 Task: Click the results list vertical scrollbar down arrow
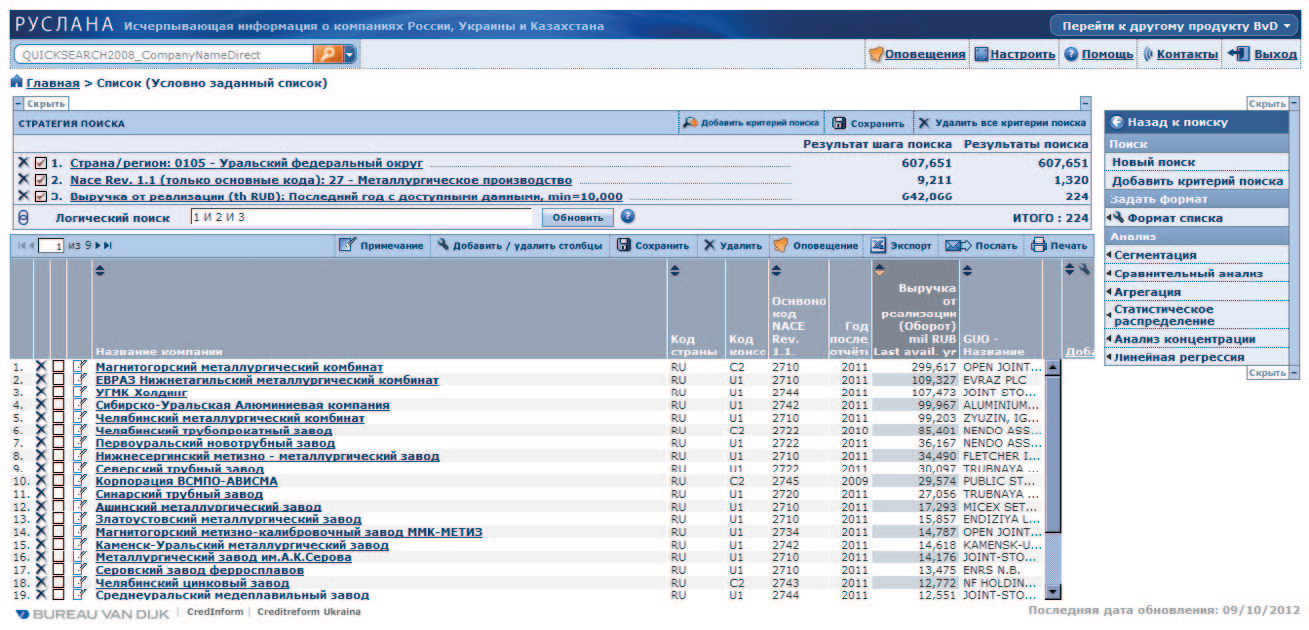coord(1051,590)
